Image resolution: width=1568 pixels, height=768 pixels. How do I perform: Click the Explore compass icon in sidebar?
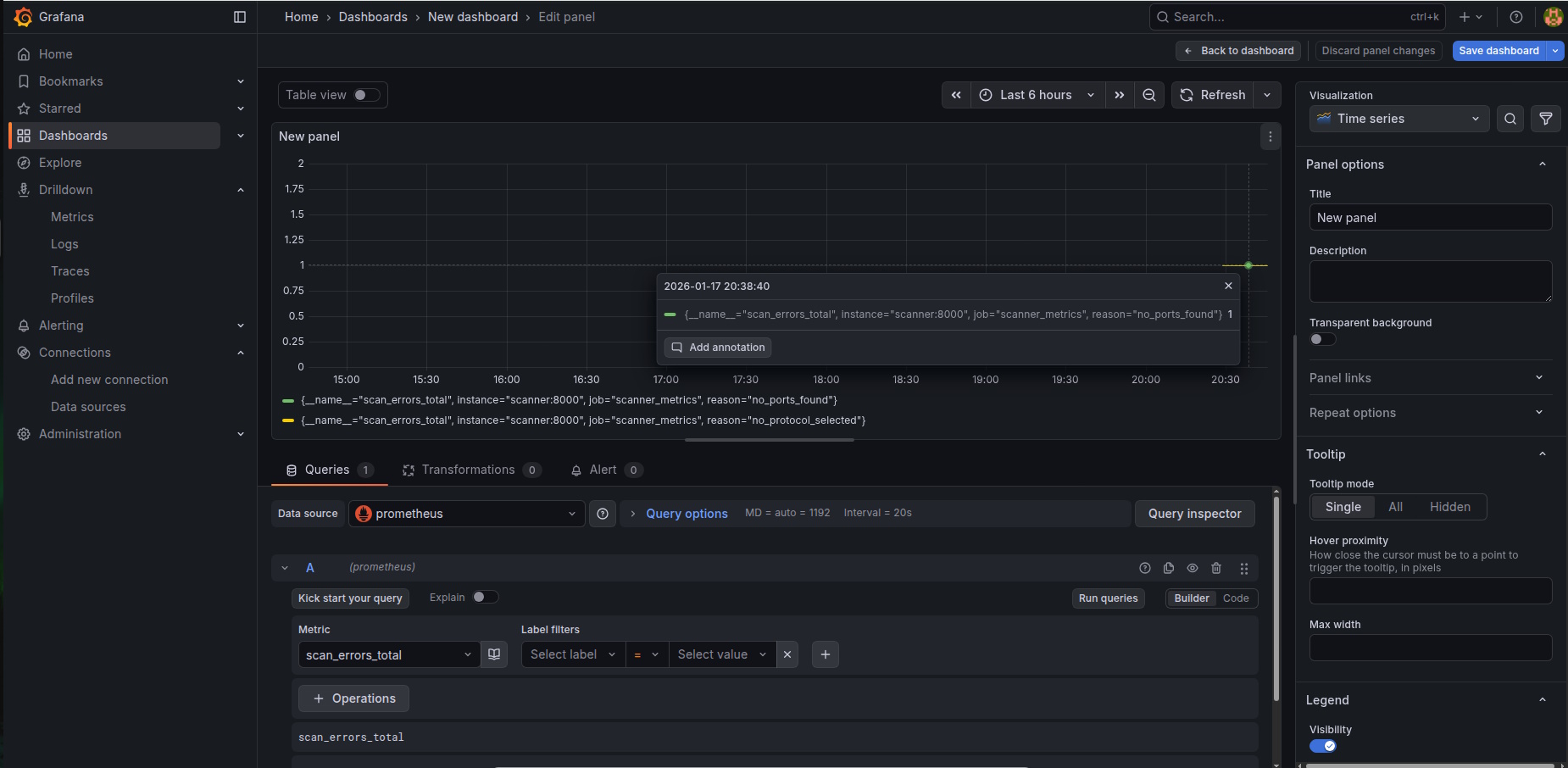(24, 163)
